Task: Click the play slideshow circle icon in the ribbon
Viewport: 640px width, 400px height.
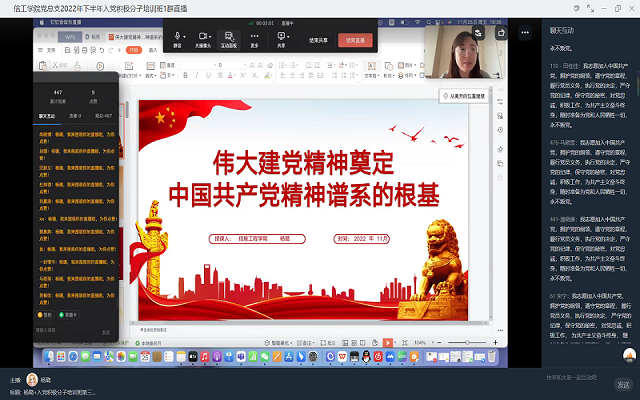Action: pyautogui.click(x=100, y=66)
